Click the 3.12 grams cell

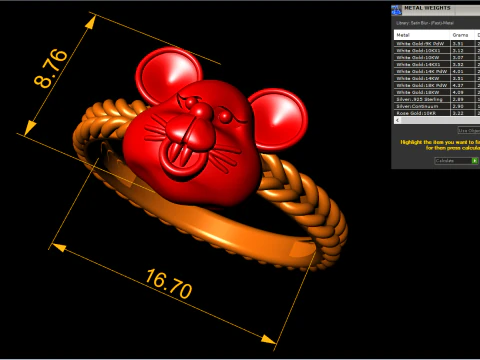462,50
